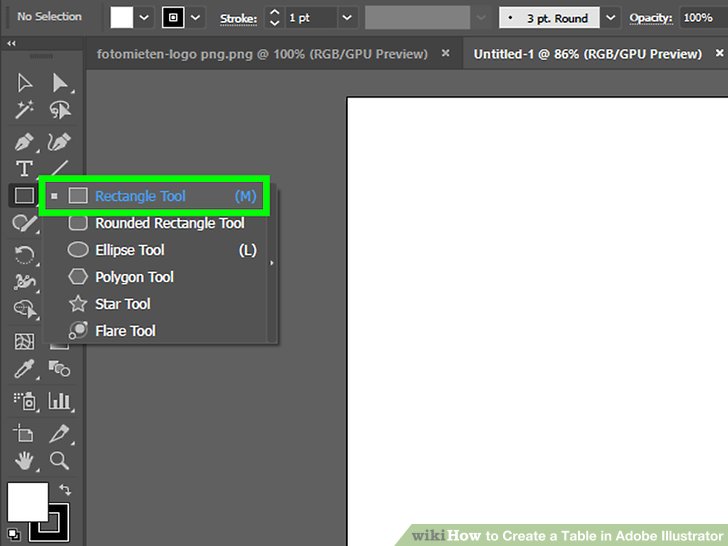Expand the stroke weight dropdown
The height and width of the screenshot is (546, 728).
[x=346, y=18]
